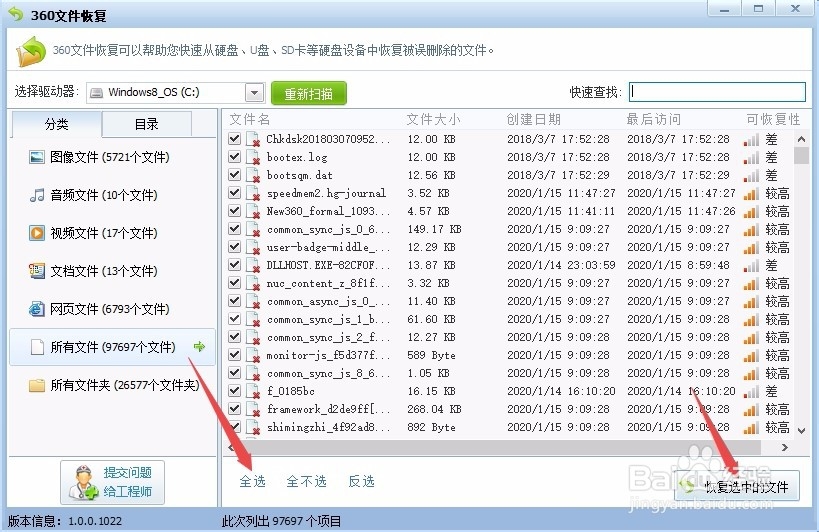Toggle the speedmem2.hg-journal checkbox
819x532 pixels.
coord(235,193)
